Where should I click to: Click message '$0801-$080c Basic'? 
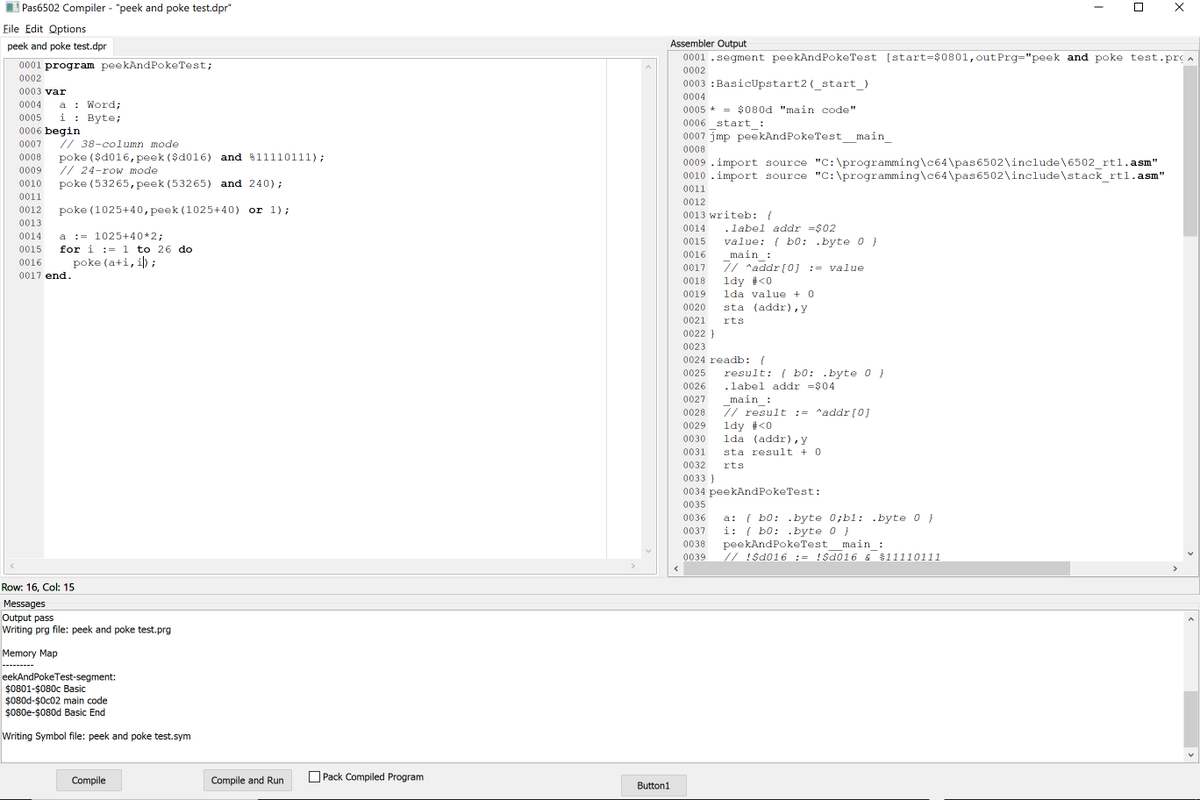(45, 689)
